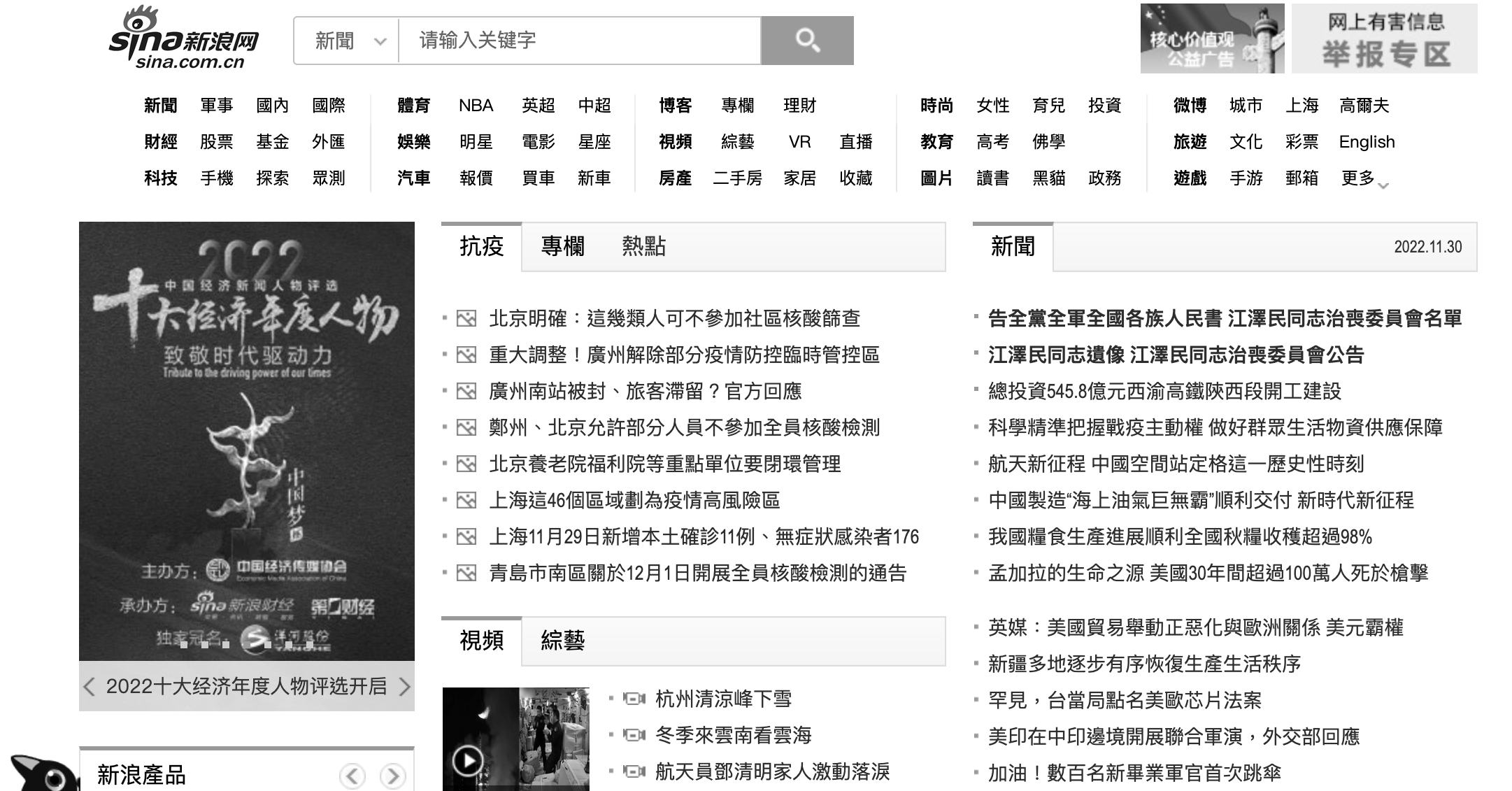Switch to the 專欄 tab
The height and width of the screenshot is (791, 1512).
coord(562,246)
